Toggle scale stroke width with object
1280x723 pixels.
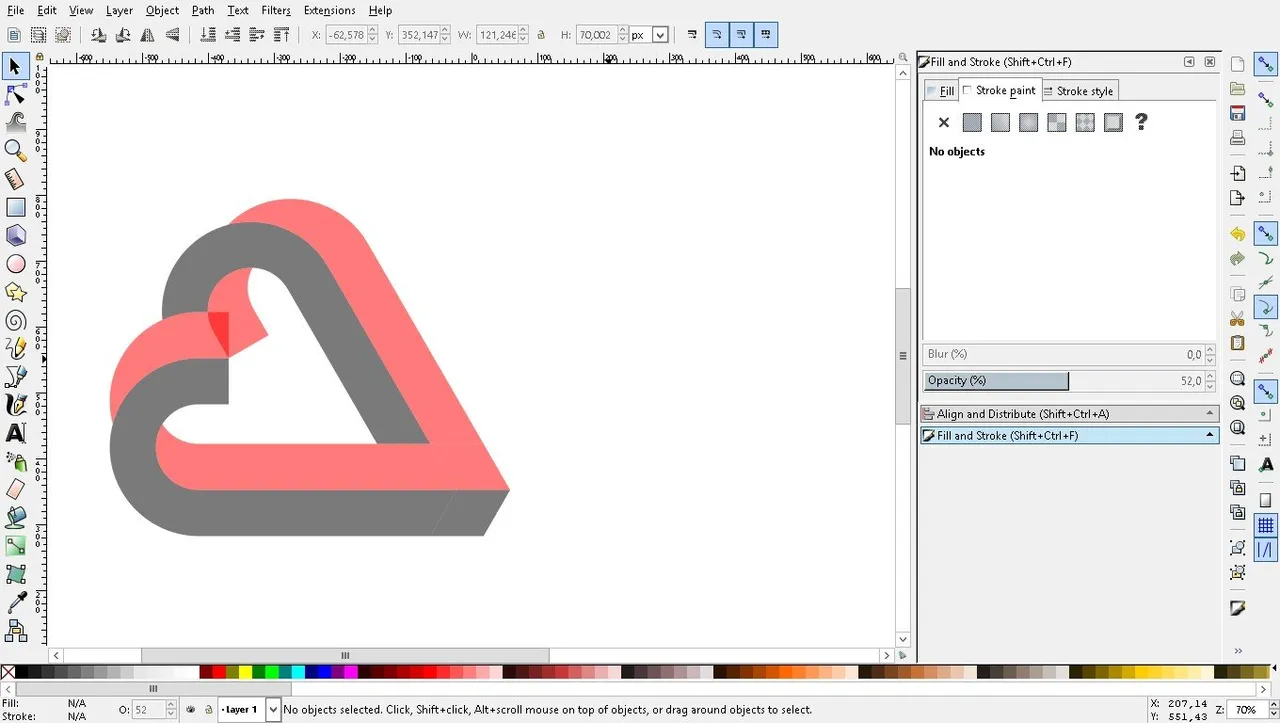[x=692, y=35]
